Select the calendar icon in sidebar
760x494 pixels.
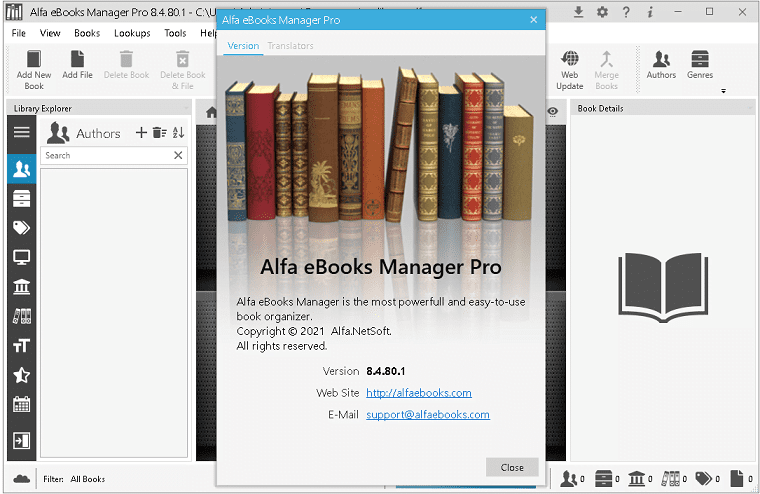tap(21, 404)
